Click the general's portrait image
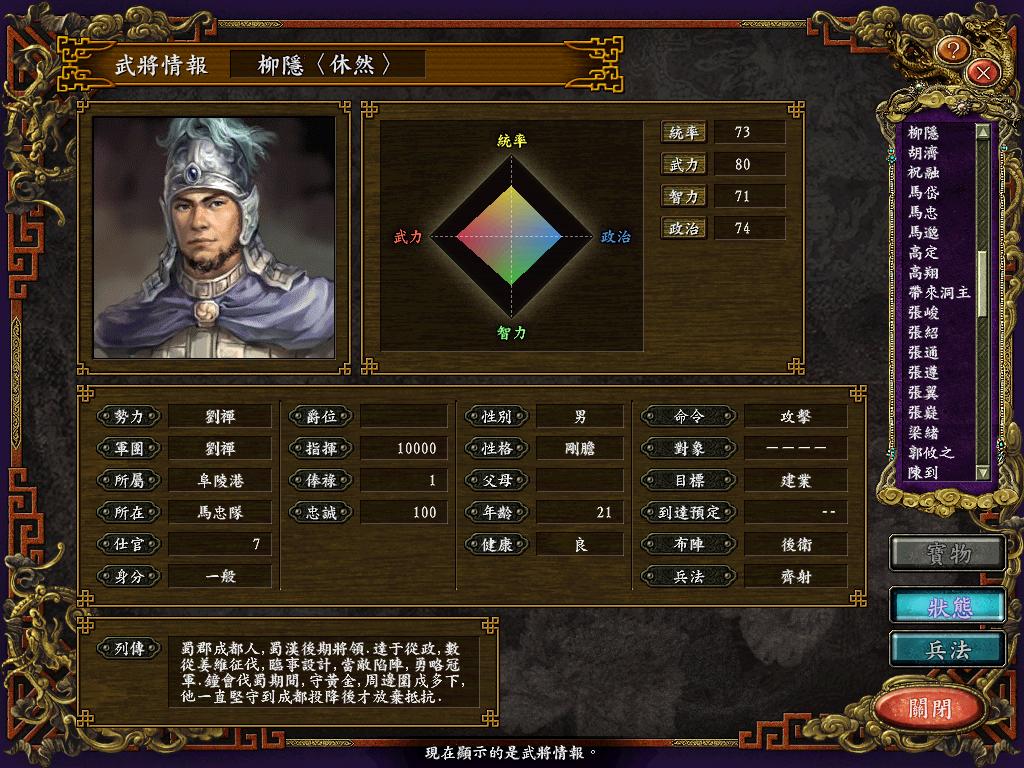The height and width of the screenshot is (768, 1024). coord(214,238)
